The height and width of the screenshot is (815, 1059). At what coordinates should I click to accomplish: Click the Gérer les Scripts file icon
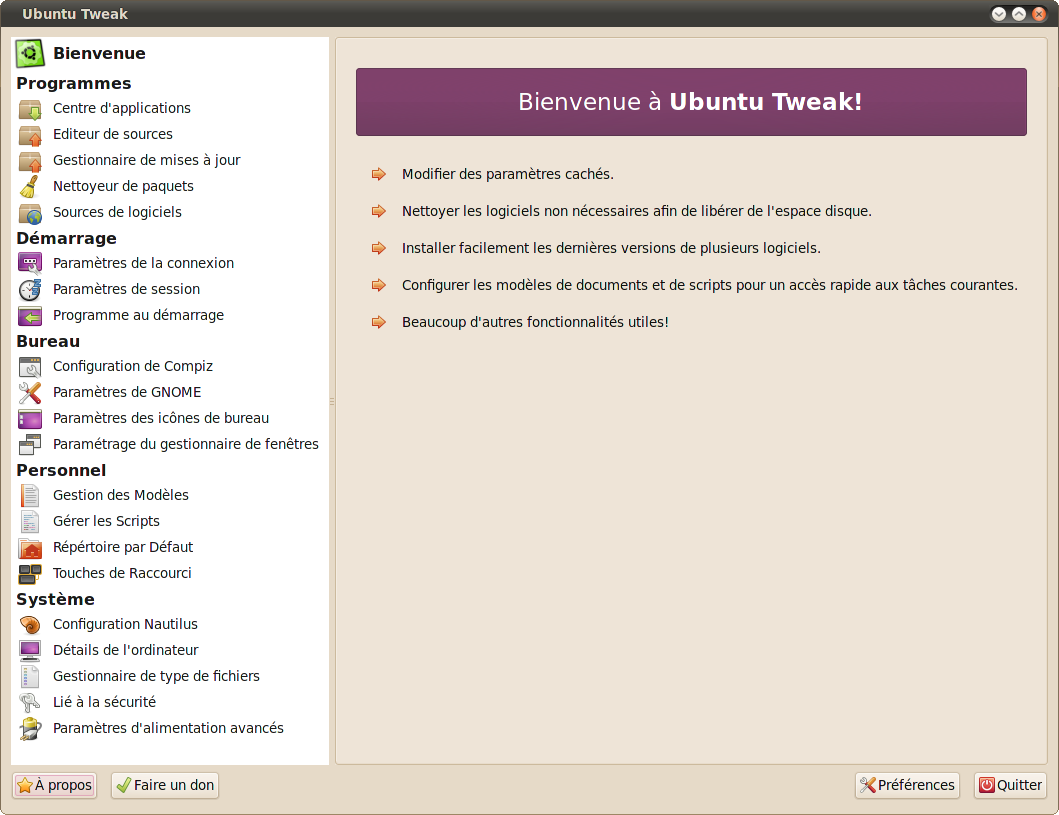tap(30, 521)
